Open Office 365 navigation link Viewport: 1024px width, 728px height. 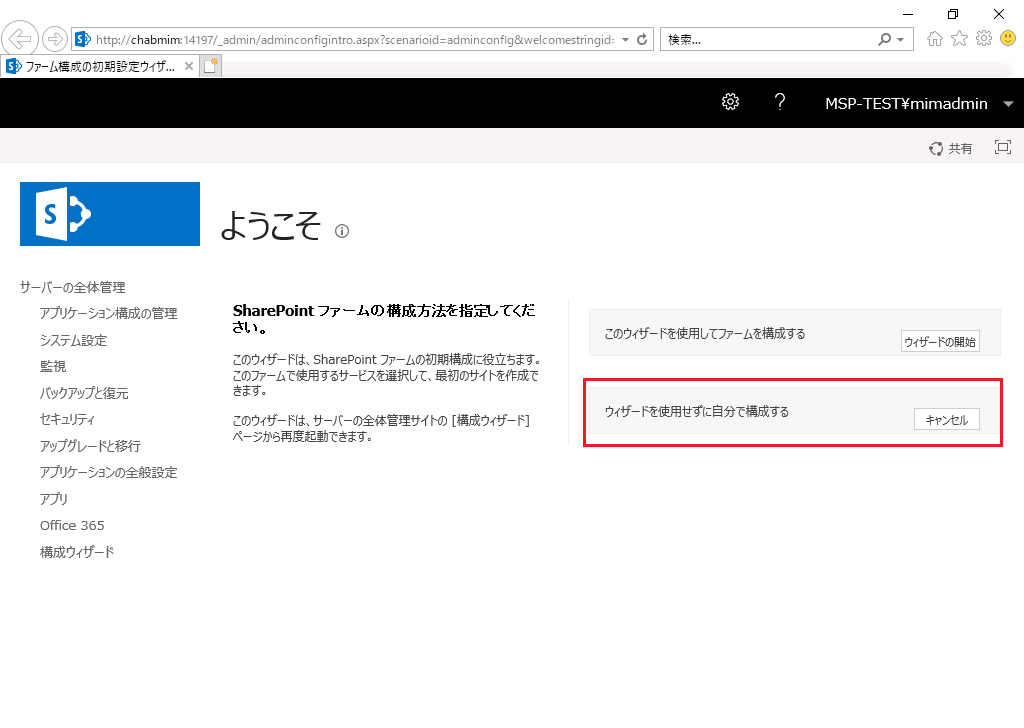click(x=72, y=525)
